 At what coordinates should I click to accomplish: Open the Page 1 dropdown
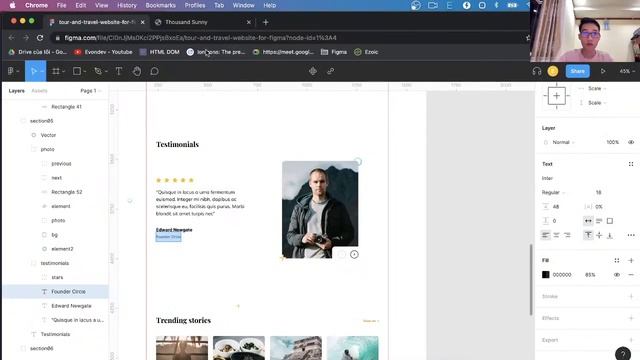pyautogui.click(x=91, y=91)
